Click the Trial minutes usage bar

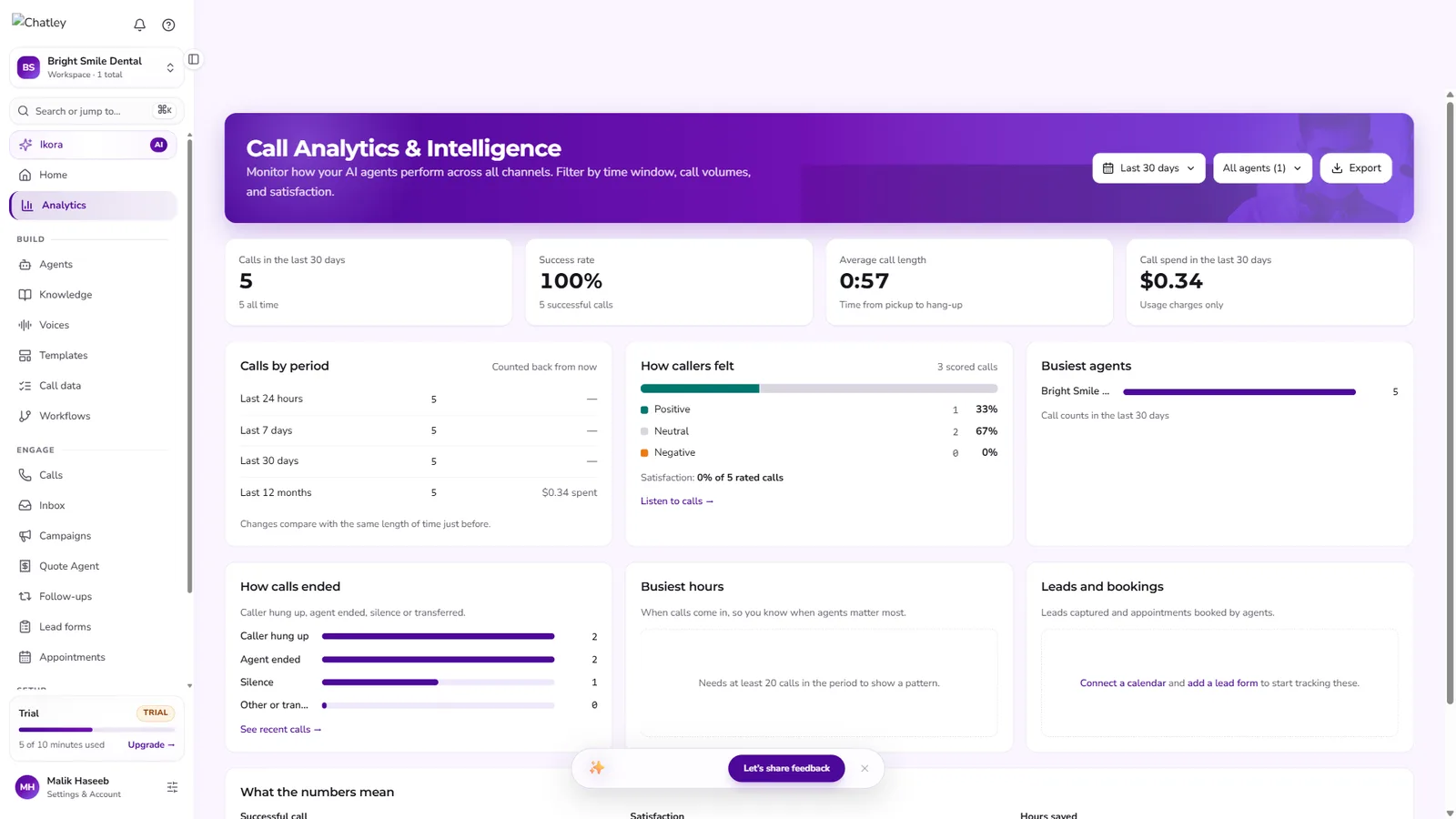96,730
